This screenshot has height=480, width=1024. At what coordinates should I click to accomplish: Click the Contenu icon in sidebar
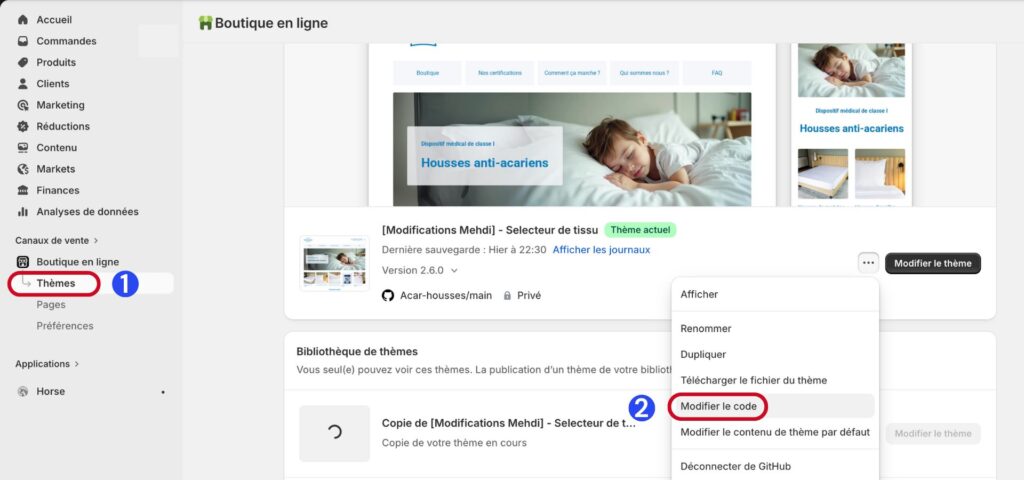pos(23,148)
